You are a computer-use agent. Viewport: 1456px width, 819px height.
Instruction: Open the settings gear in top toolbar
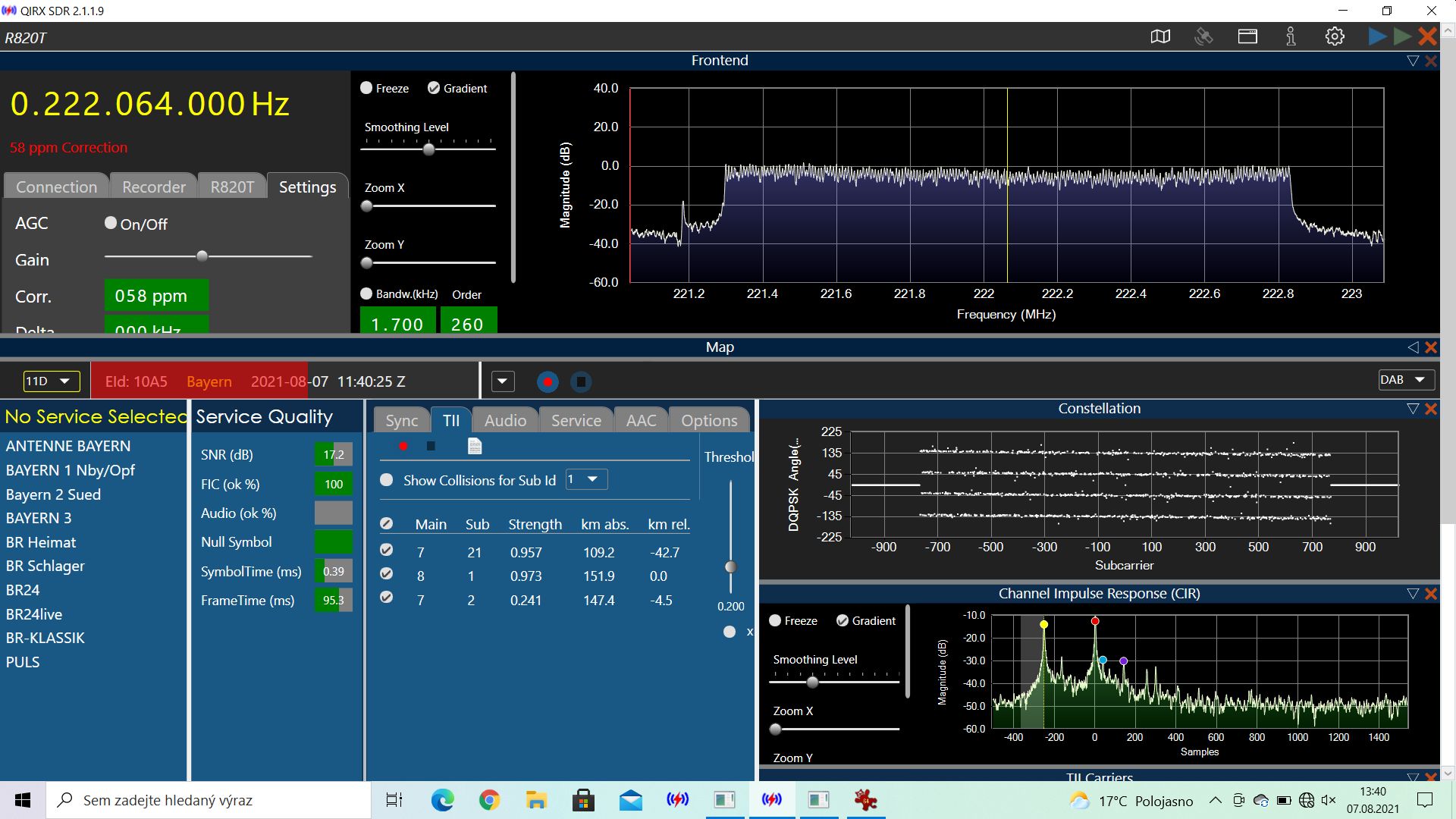coord(1335,36)
